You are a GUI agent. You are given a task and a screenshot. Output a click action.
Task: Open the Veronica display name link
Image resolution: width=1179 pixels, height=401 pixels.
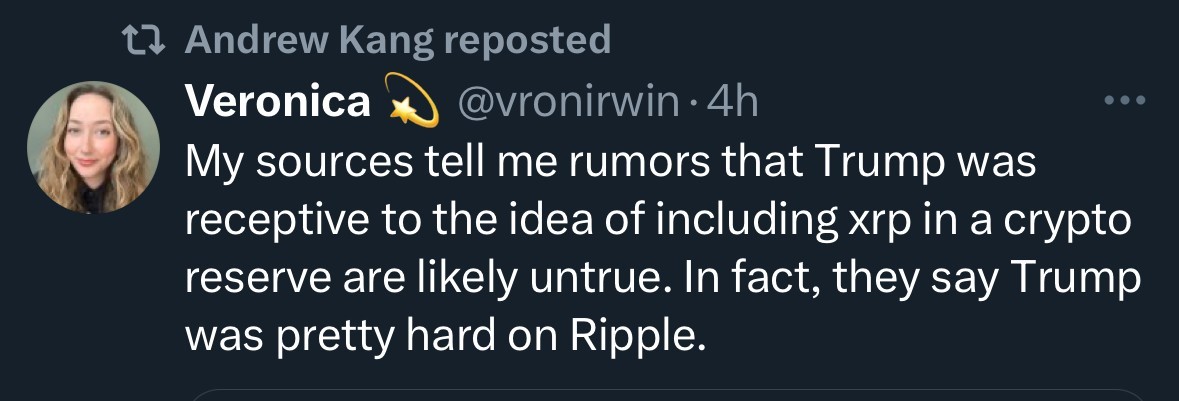(x=277, y=102)
